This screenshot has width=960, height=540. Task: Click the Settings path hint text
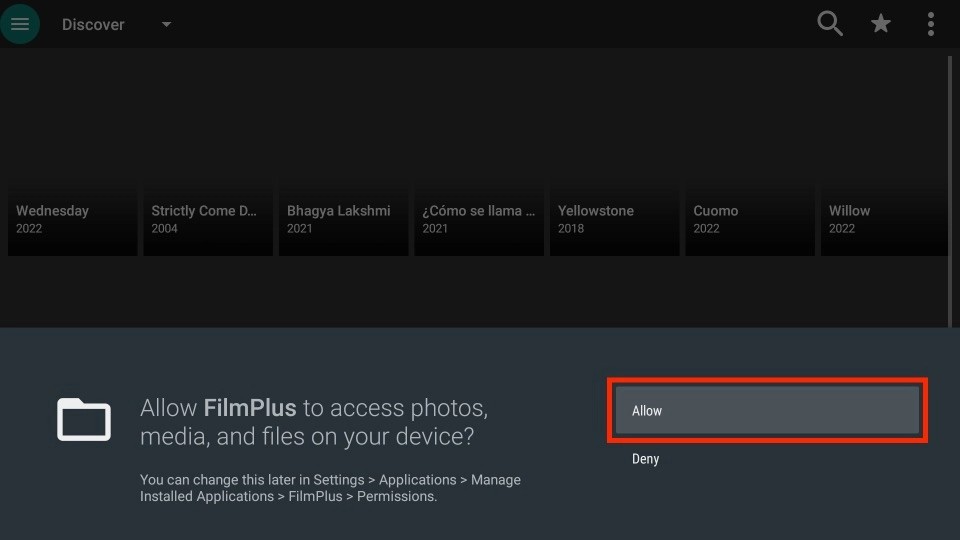(330, 488)
